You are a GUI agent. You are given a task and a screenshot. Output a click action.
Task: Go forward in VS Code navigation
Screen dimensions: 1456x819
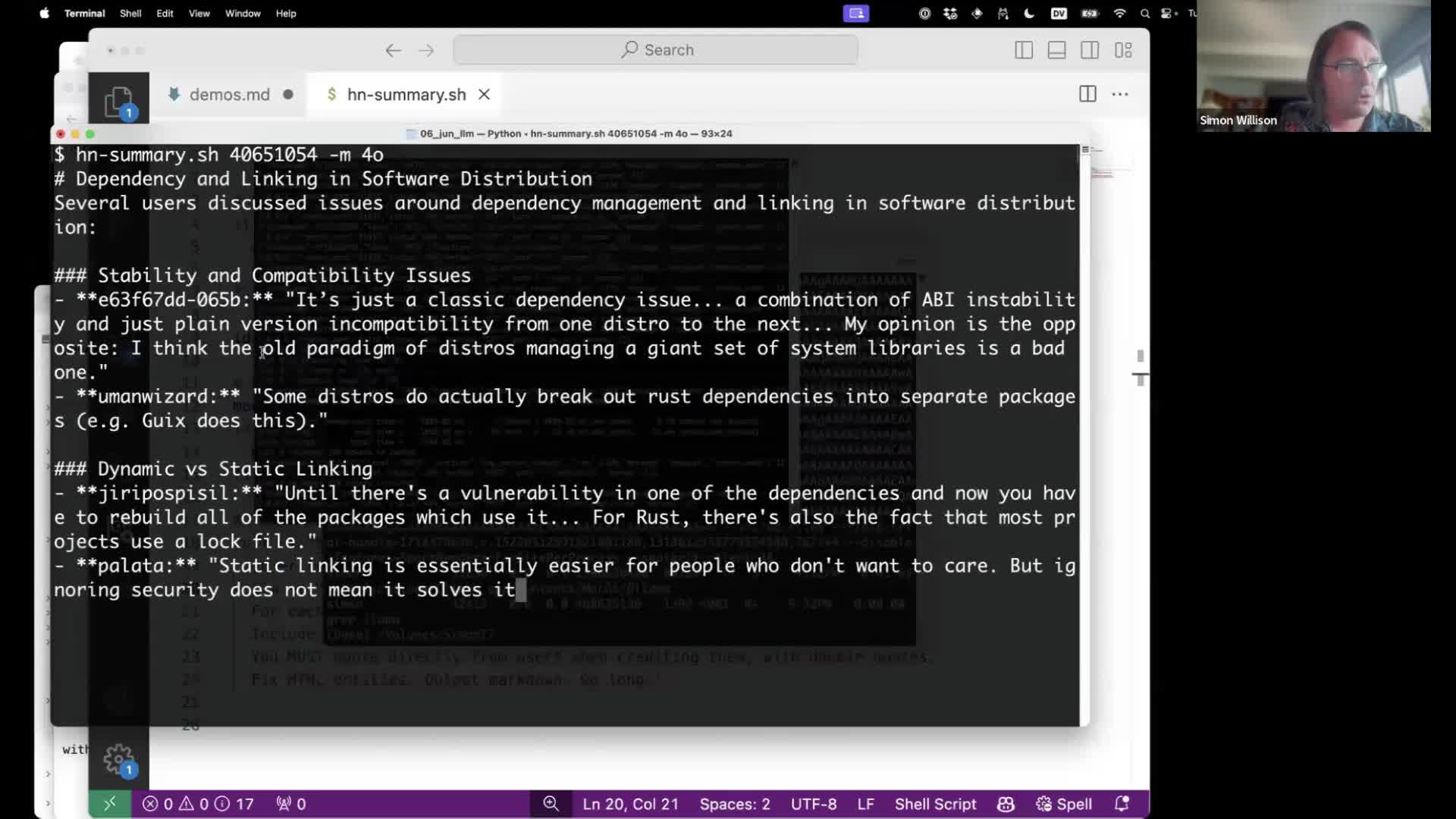(x=426, y=50)
